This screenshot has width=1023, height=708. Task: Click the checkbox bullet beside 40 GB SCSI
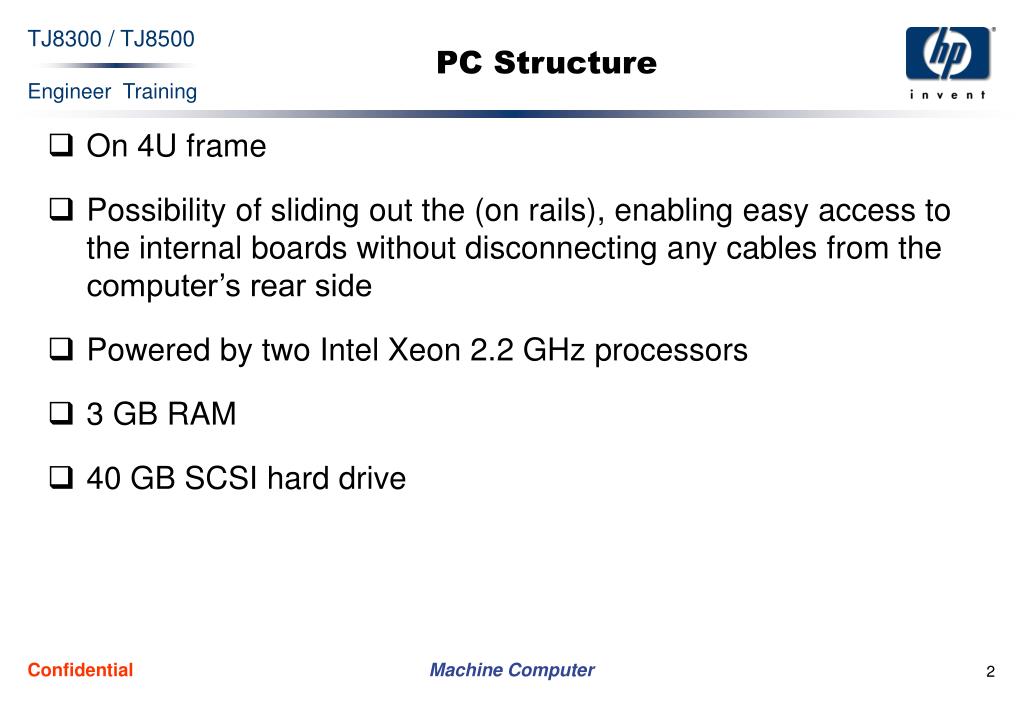point(61,477)
